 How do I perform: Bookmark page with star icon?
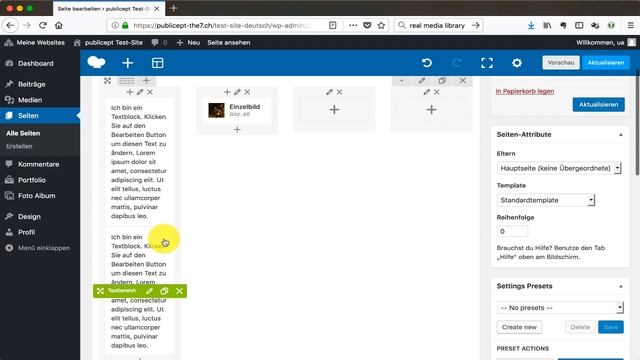click(381, 25)
